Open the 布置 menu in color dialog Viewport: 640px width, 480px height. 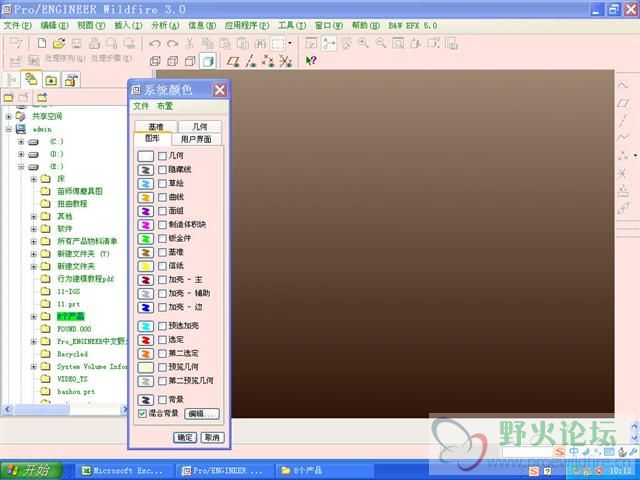pyautogui.click(x=165, y=106)
